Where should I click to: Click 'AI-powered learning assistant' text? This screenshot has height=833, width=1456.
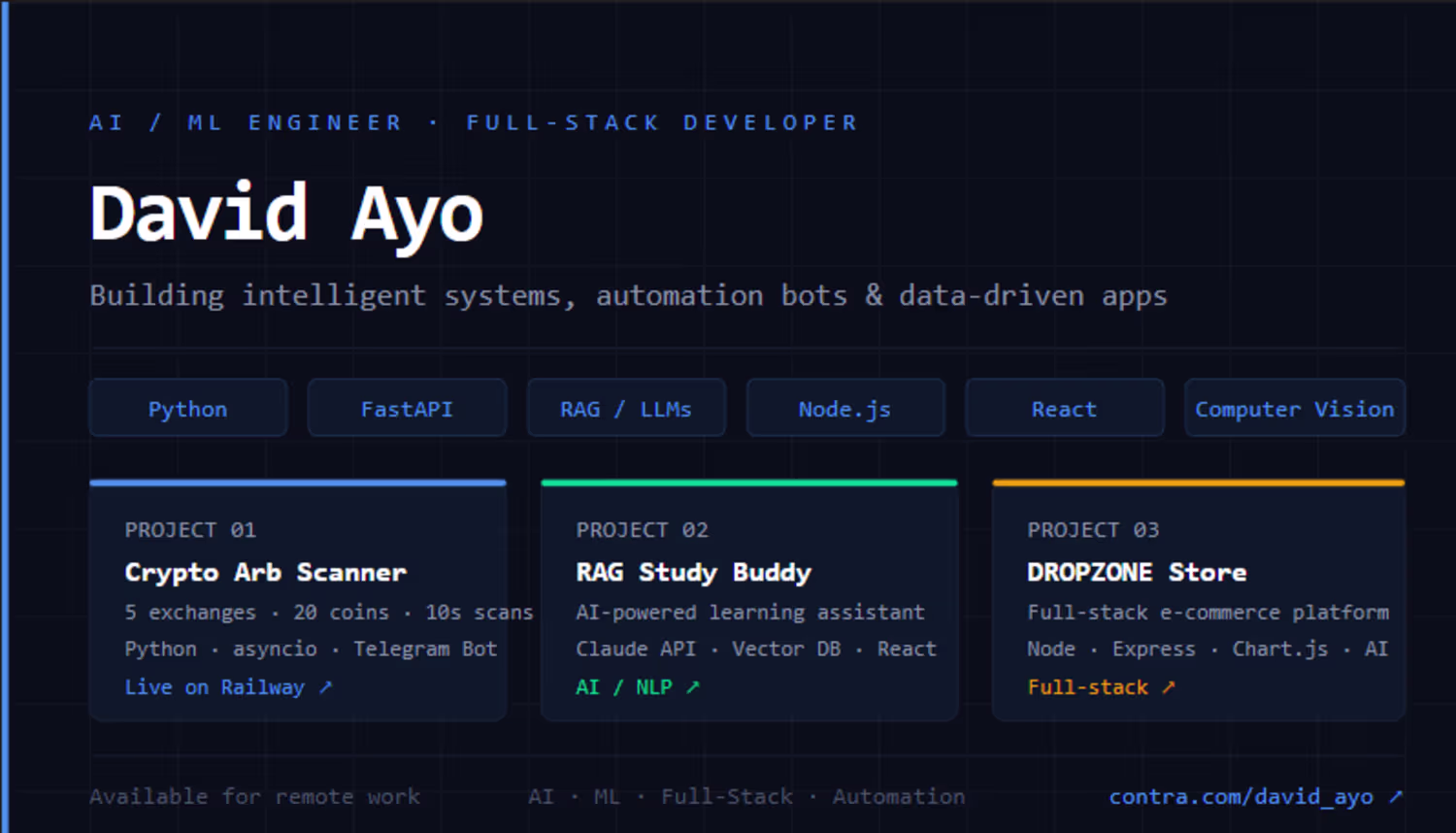(x=750, y=613)
